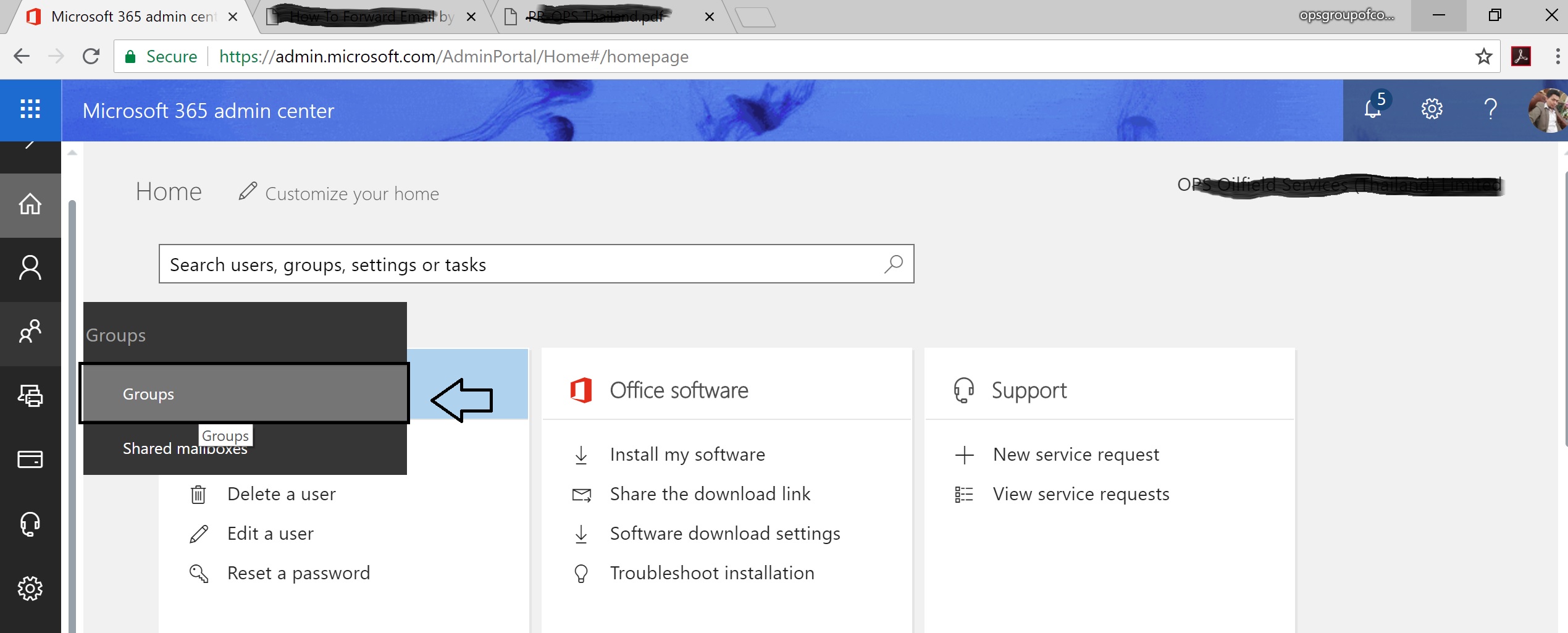
Task: Open Chrome's three-dot menu
Action: [1558, 57]
